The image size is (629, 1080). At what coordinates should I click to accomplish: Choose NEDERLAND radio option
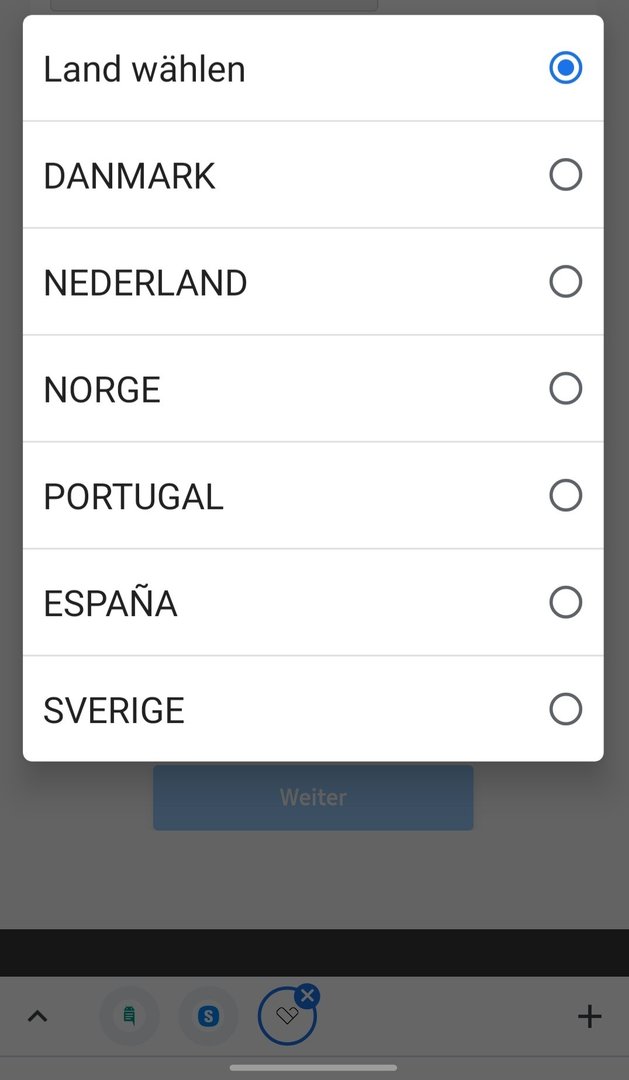[565, 282]
